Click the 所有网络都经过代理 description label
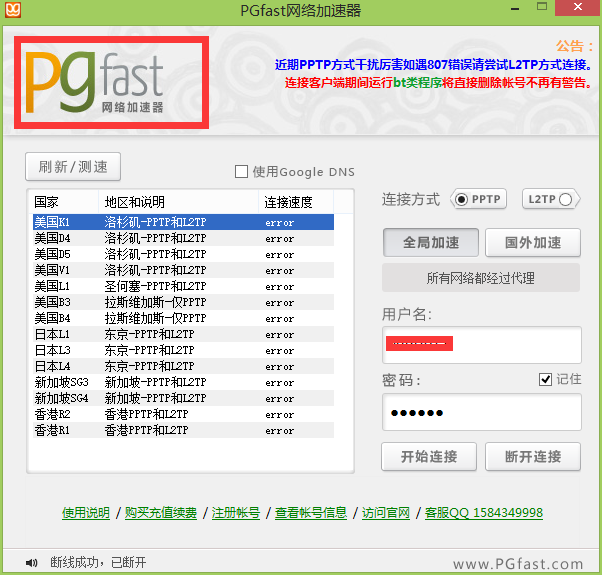Viewport: 602px width, 575px height. click(481, 278)
